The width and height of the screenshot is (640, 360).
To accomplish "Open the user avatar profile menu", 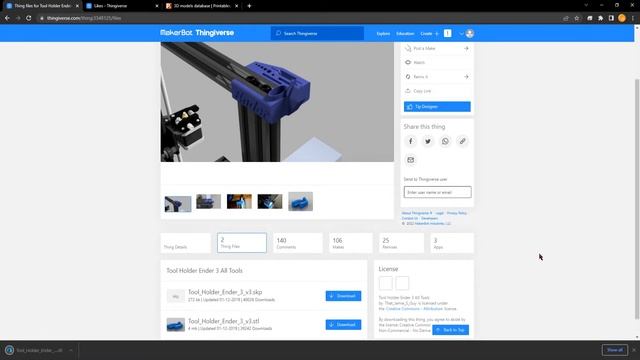I will coord(470,33).
